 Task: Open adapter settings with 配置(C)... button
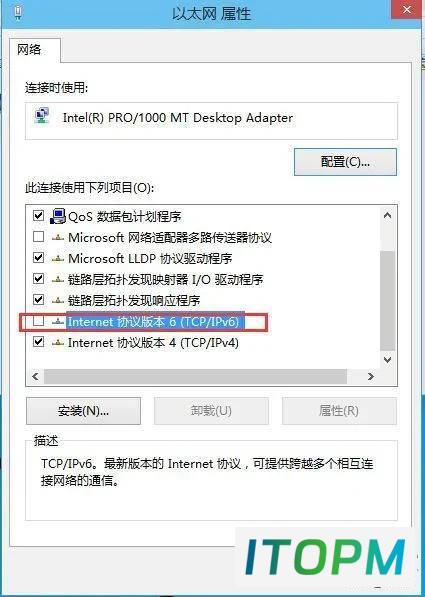point(345,162)
